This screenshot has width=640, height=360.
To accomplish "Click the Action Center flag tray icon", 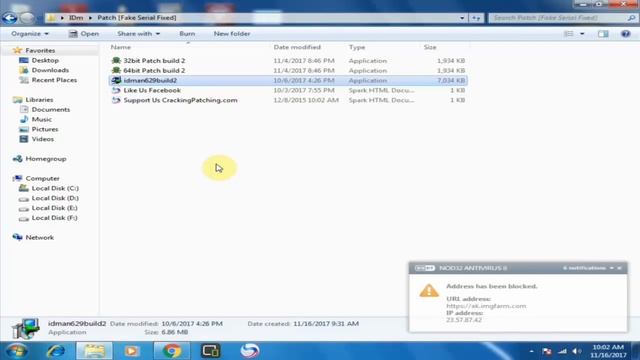I will [x=547, y=351].
